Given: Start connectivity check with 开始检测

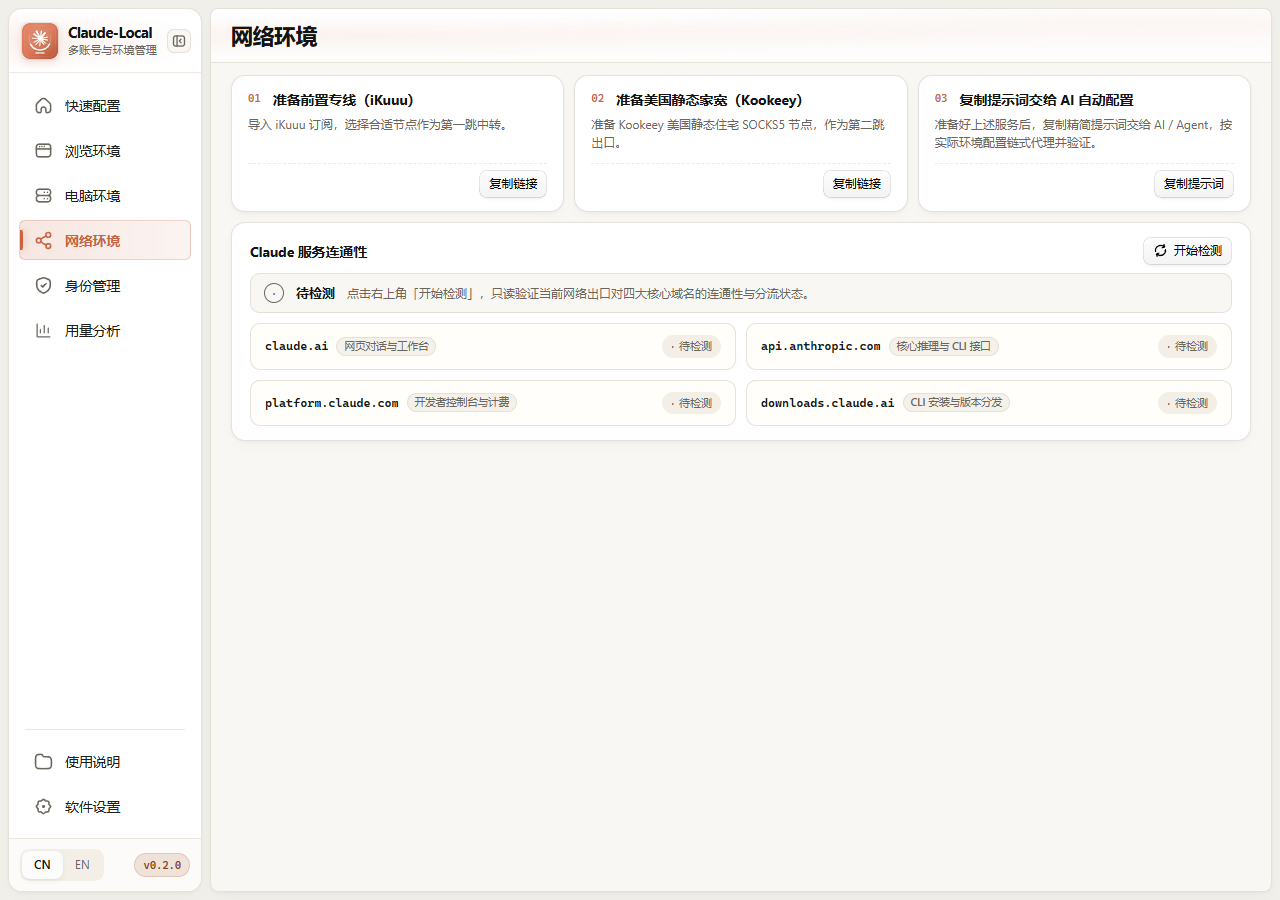Looking at the screenshot, I should tap(1187, 251).
